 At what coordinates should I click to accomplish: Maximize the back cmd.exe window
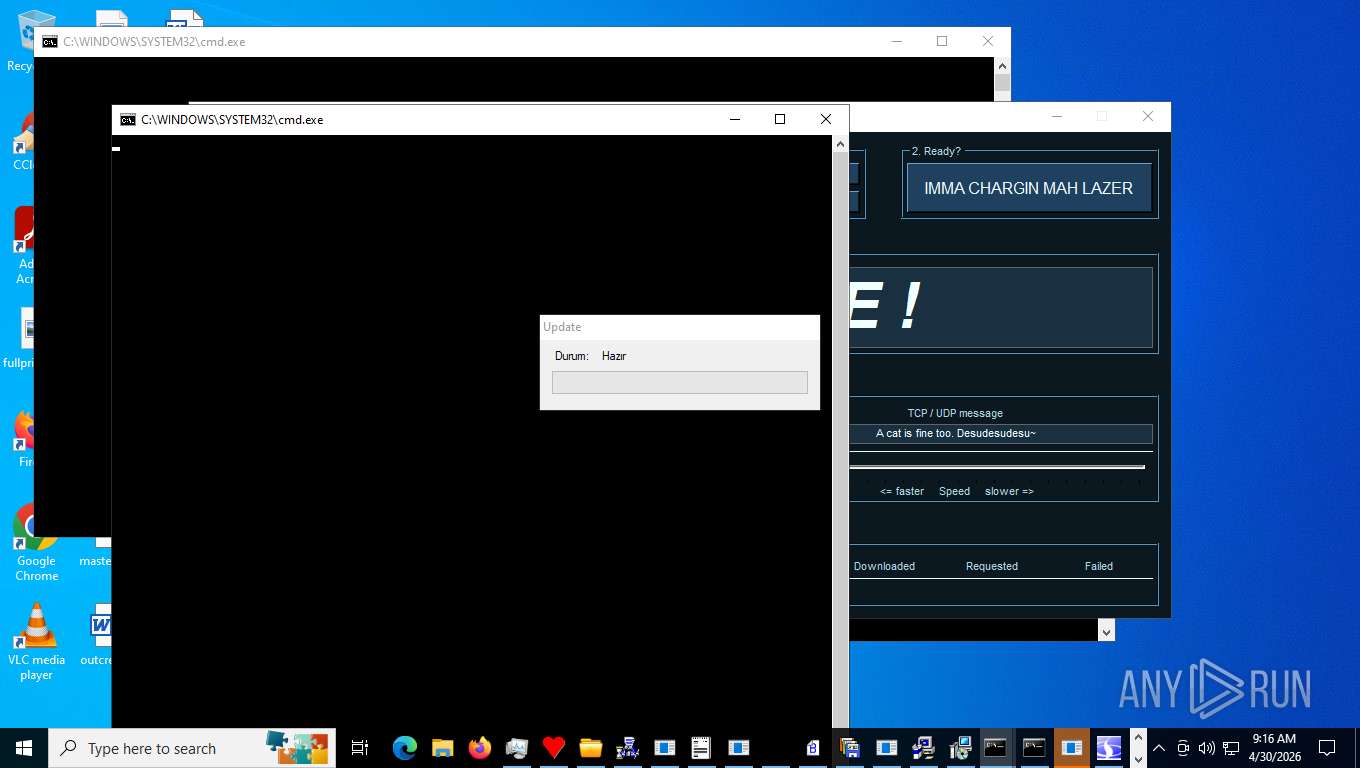tap(942, 41)
